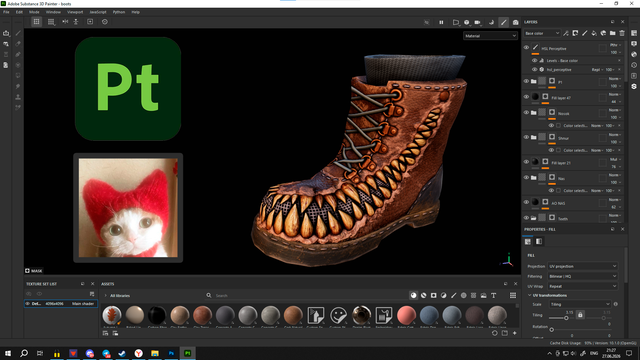Hide the Fill layer 21
The height and width of the screenshot is (360, 640).
[527, 162]
